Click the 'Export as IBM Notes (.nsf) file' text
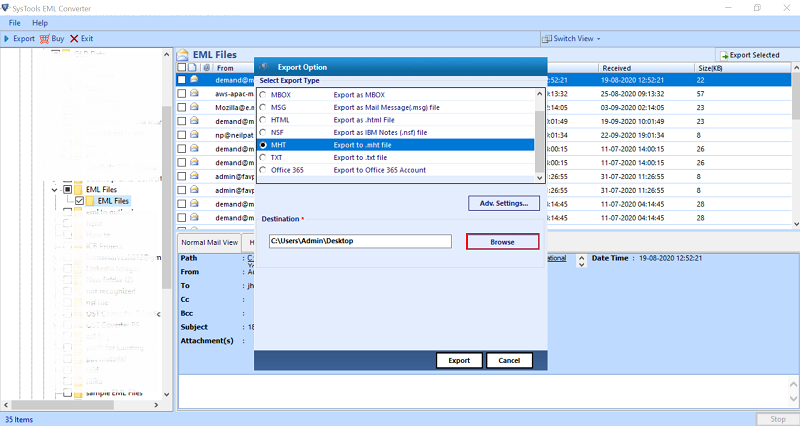The width and height of the screenshot is (800, 426). (380, 132)
